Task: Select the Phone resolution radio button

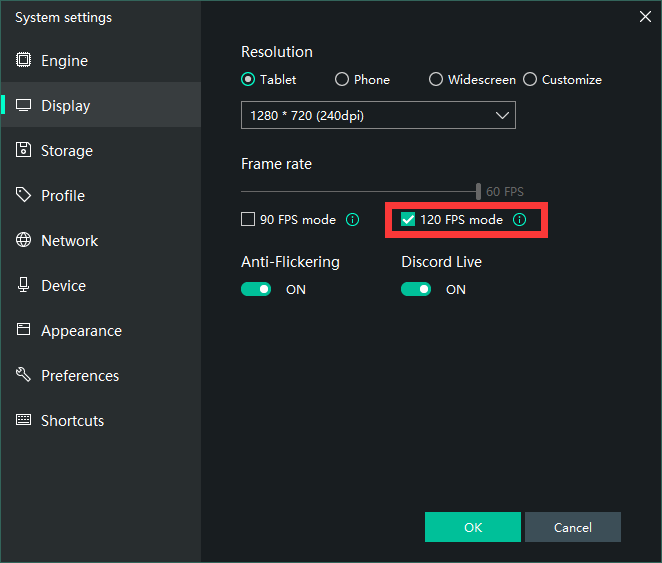Action: coord(342,80)
